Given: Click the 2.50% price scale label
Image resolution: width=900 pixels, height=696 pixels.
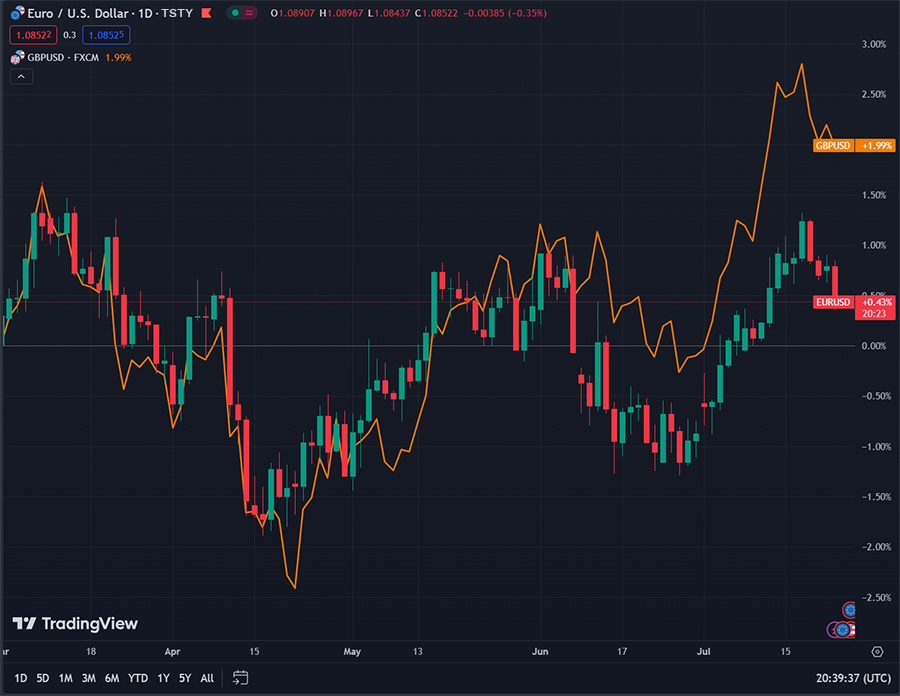Looking at the screenshot, I should [874, 94].
